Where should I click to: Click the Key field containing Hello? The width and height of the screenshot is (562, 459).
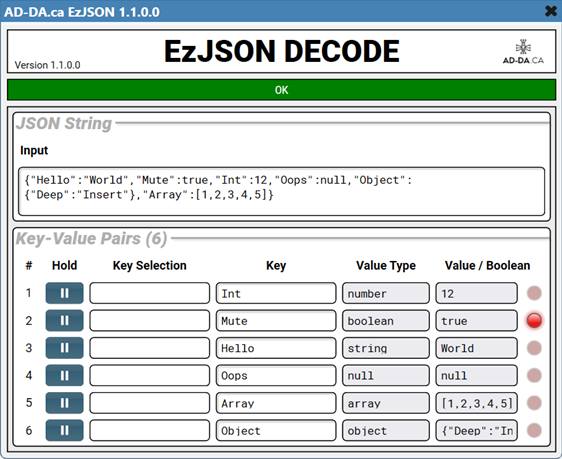pos(276,348)
